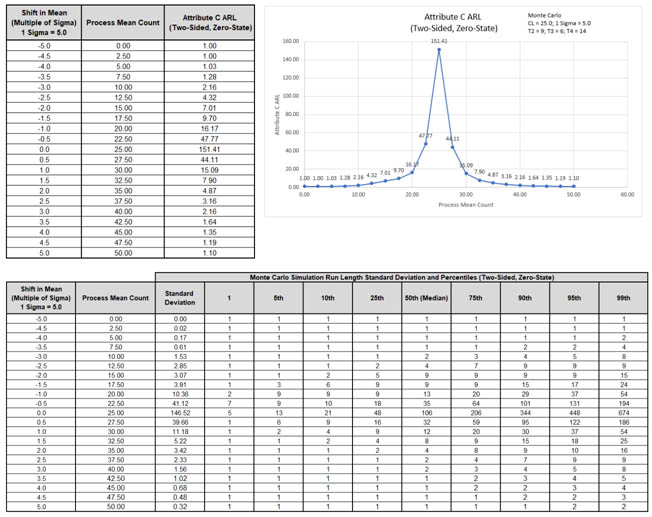
Task: Select the Standard Deviation column header
Action: coord(179,296)
